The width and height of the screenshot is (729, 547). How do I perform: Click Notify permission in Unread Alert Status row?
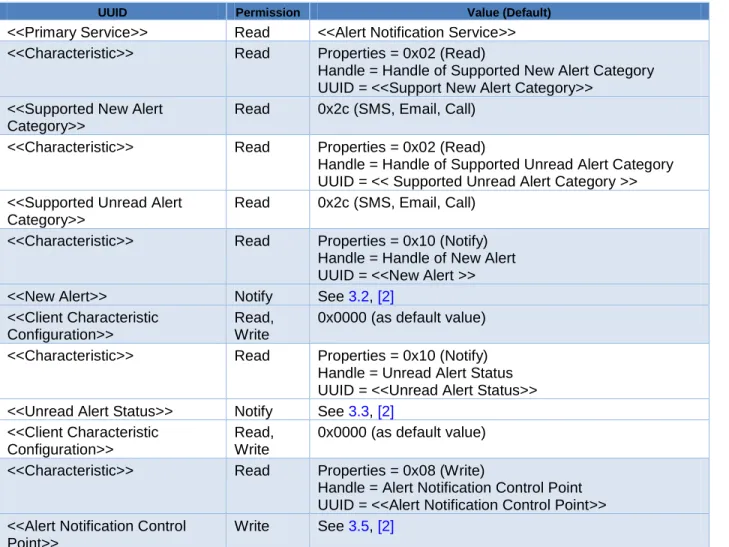(253, 411)
